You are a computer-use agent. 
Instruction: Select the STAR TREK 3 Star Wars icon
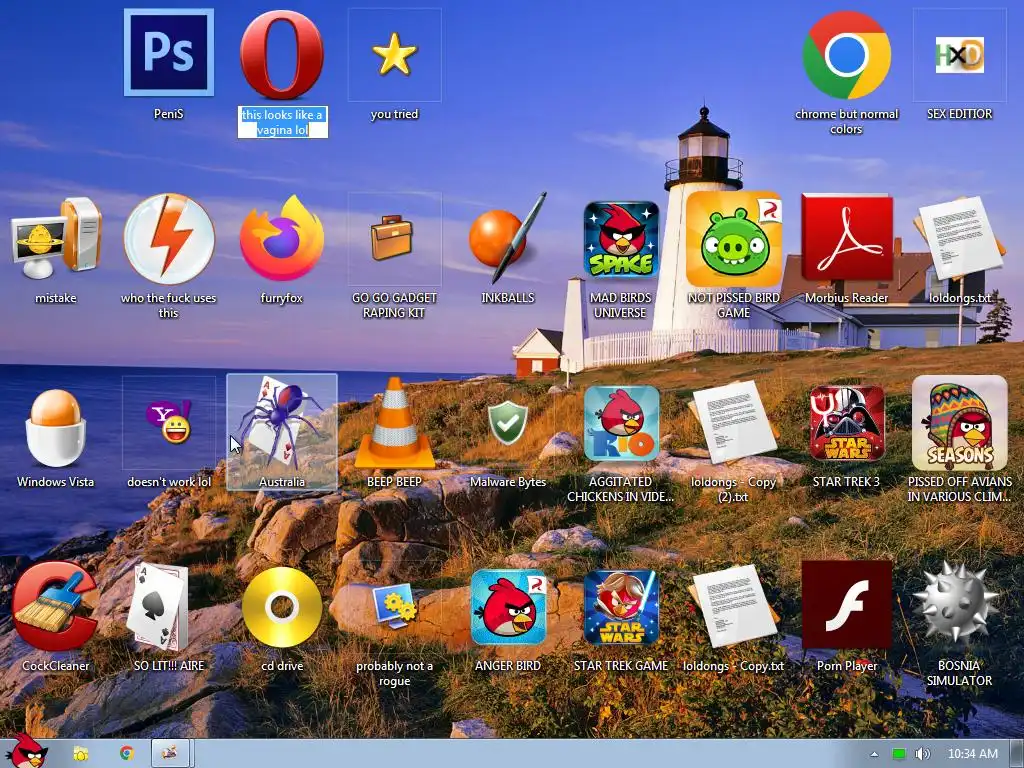tap(847, 423)
